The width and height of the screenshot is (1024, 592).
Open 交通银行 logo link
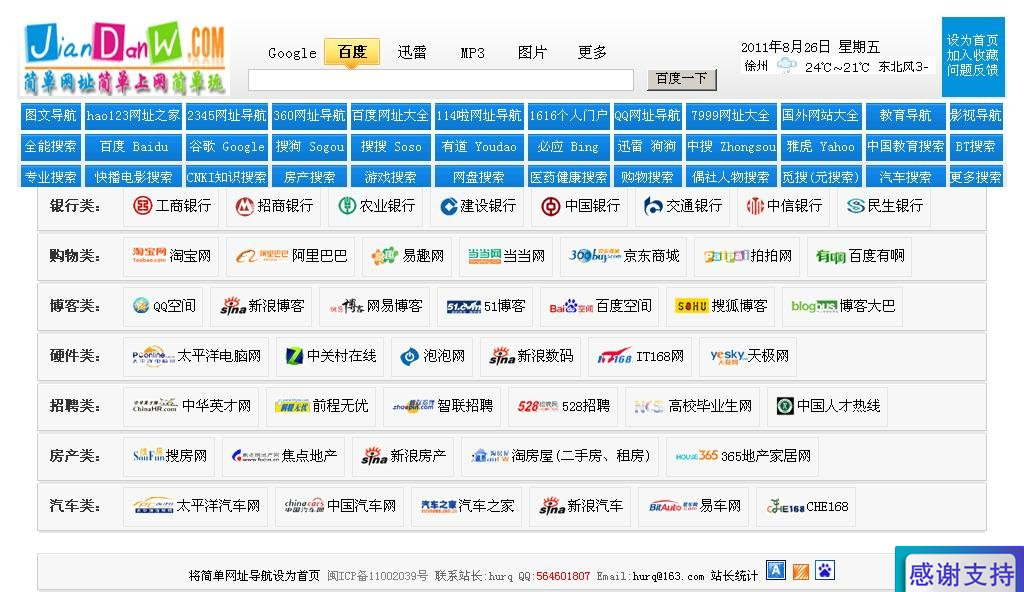click(x=653, y=206)
